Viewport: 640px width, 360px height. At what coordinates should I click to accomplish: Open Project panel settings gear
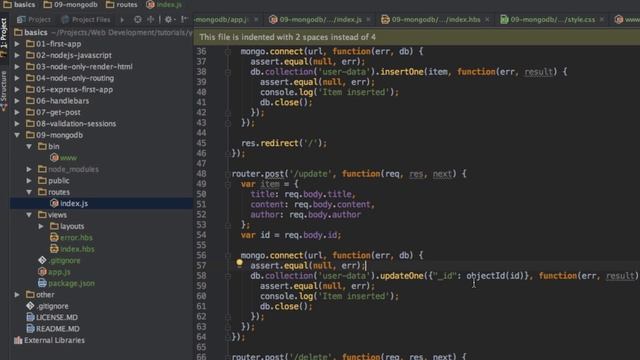click(x=169, y=19)
